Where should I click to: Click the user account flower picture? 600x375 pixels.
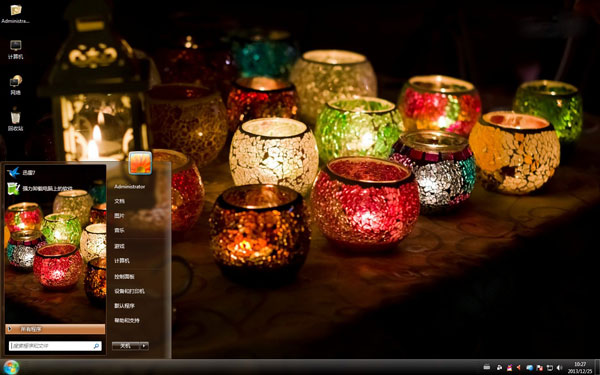tap(140, 163)
